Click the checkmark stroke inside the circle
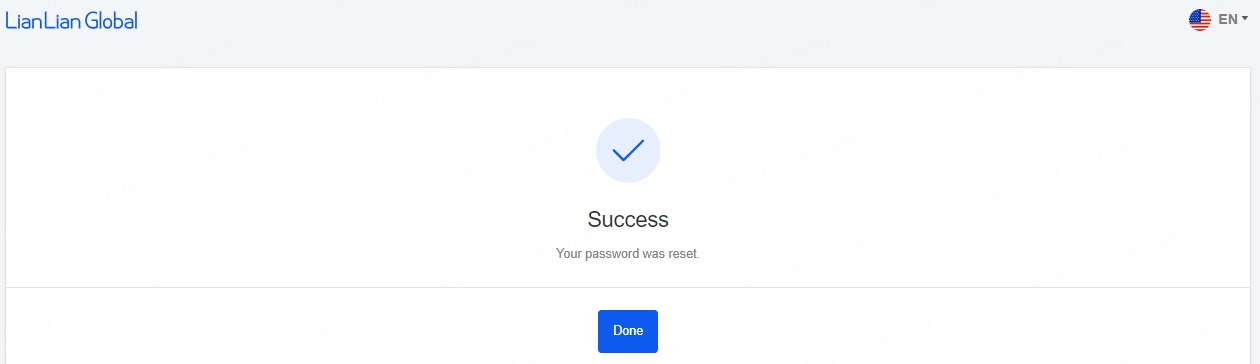This screenshot has height=364, width=1260. [x=628, y=151]
